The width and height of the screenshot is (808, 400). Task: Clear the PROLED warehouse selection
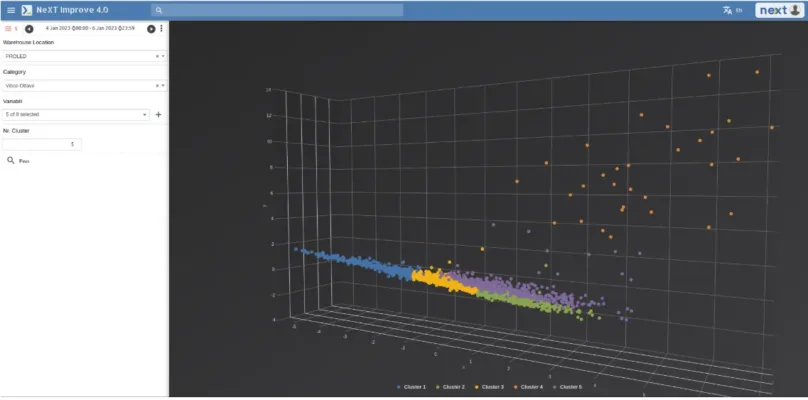[x=156, y=57]
